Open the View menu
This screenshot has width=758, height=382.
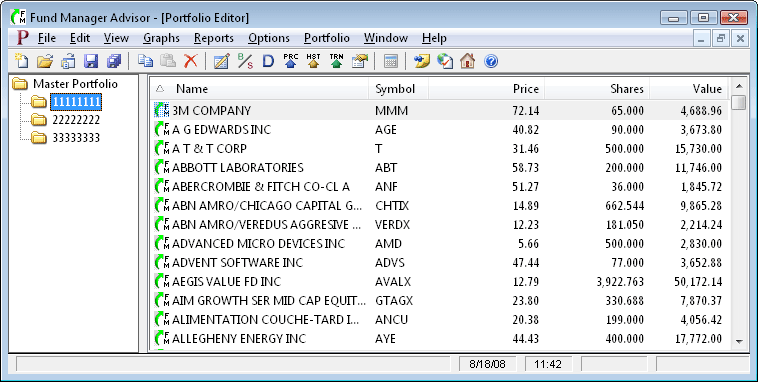(116, 38)
